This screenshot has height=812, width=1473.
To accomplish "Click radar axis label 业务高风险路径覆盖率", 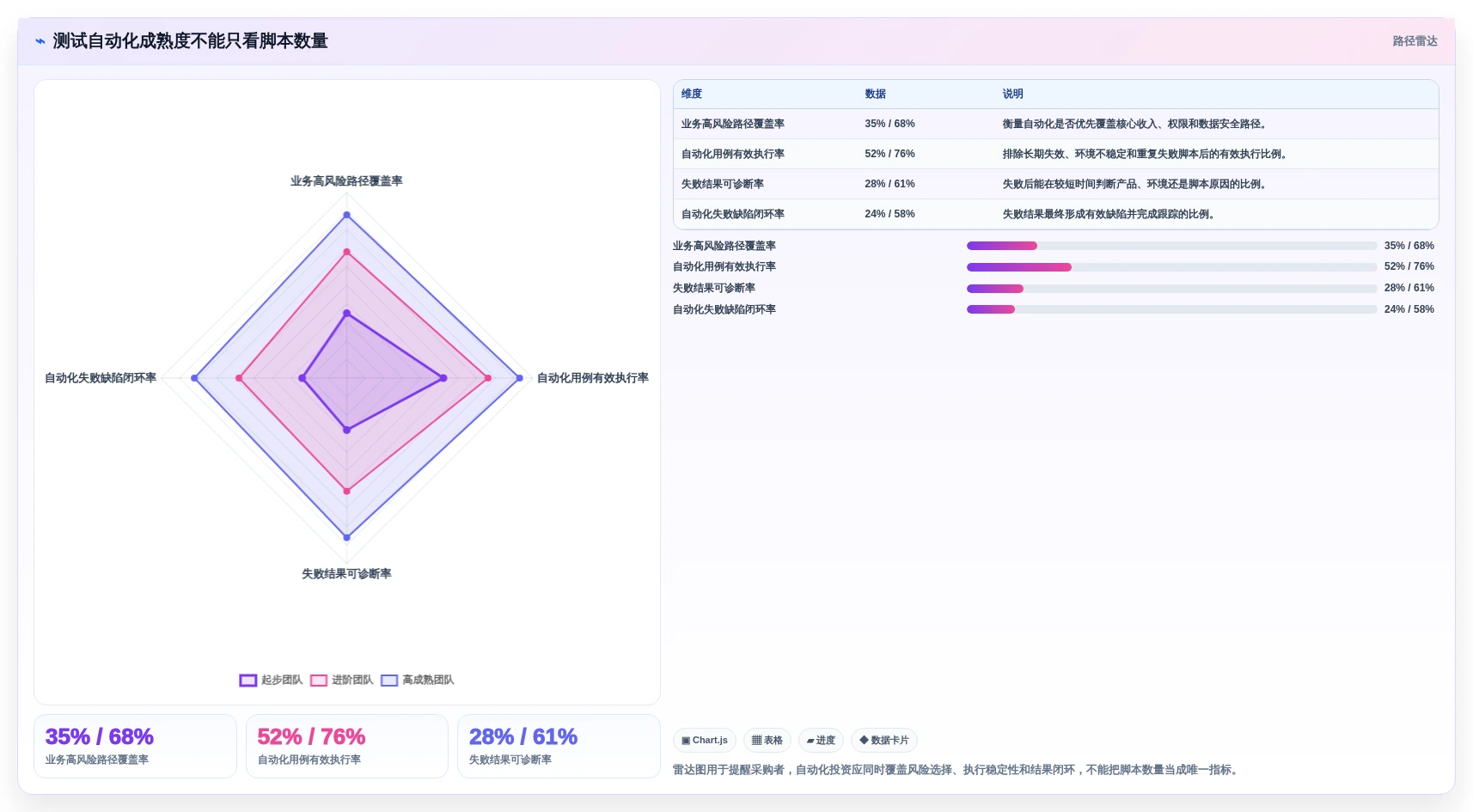I will tap(346, 181).
